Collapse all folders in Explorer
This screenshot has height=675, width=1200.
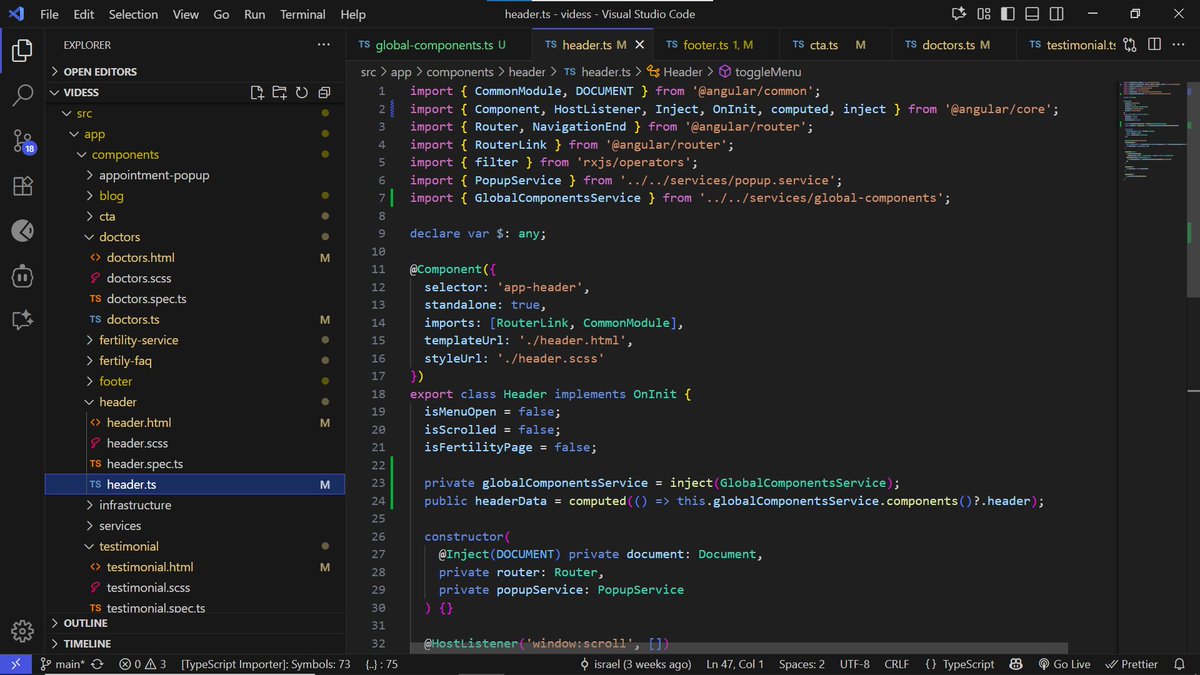pos(324,92)
